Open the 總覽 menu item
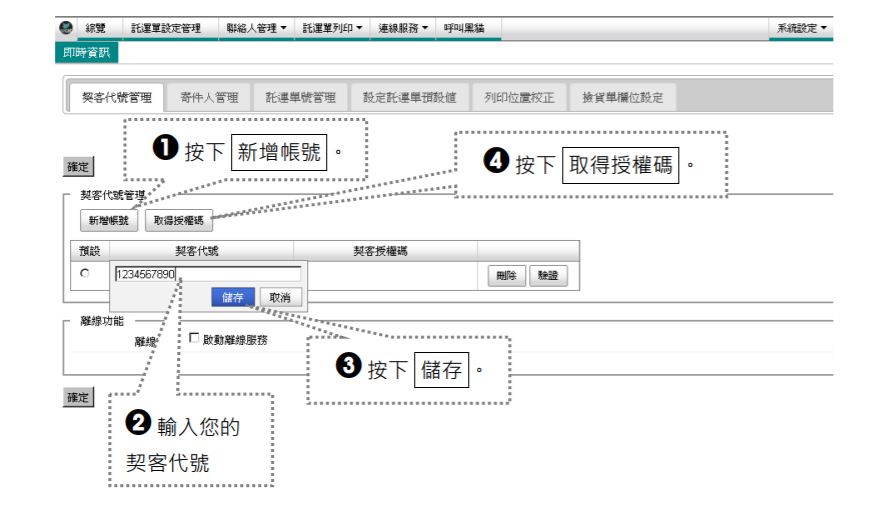The height and width of the screenshot is (512, 889). click(95, 28)
